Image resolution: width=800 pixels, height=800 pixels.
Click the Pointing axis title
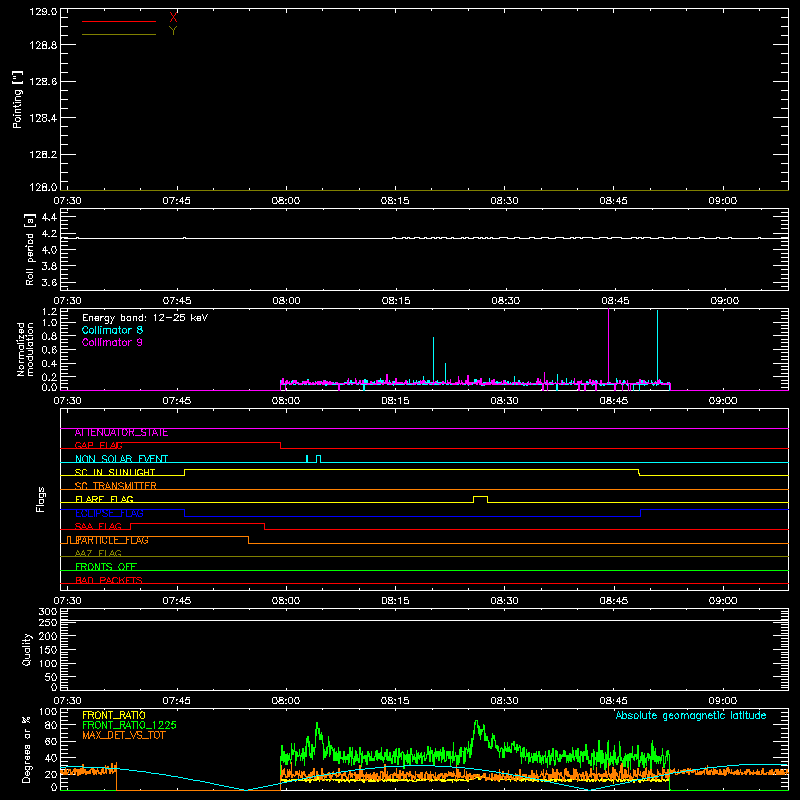(x=18, y=99)
